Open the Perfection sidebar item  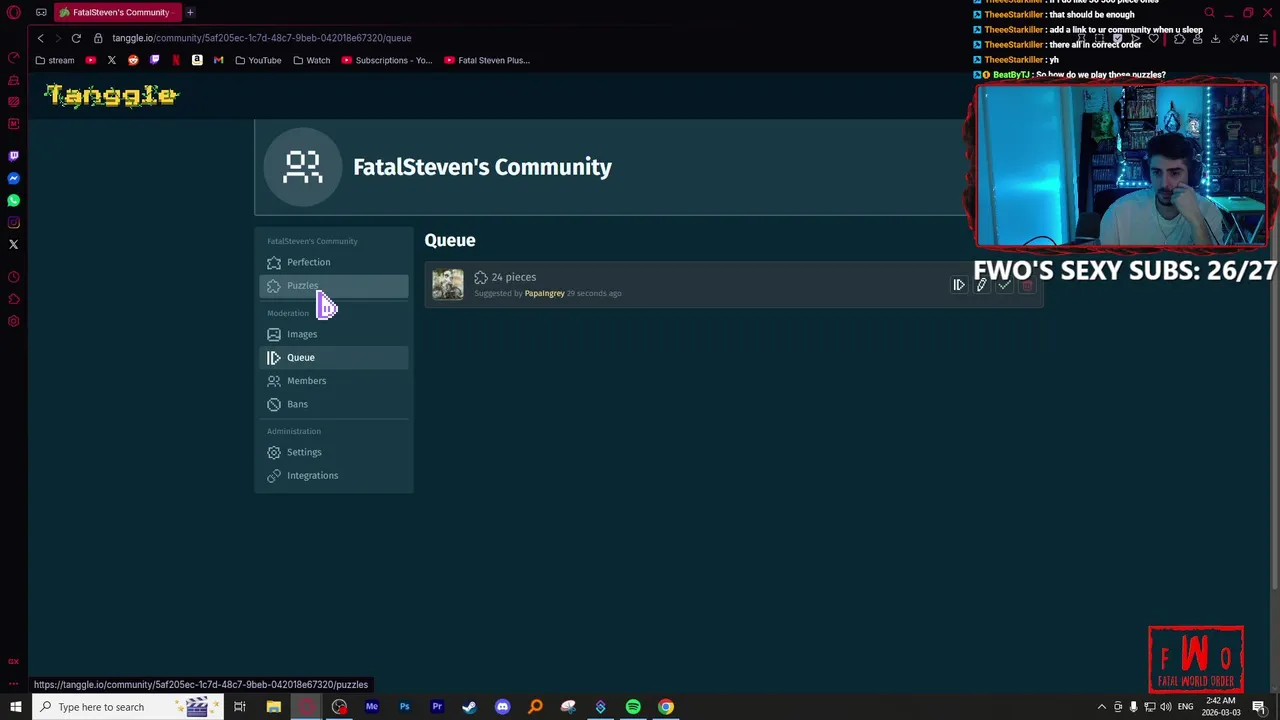tap(334, 262)
